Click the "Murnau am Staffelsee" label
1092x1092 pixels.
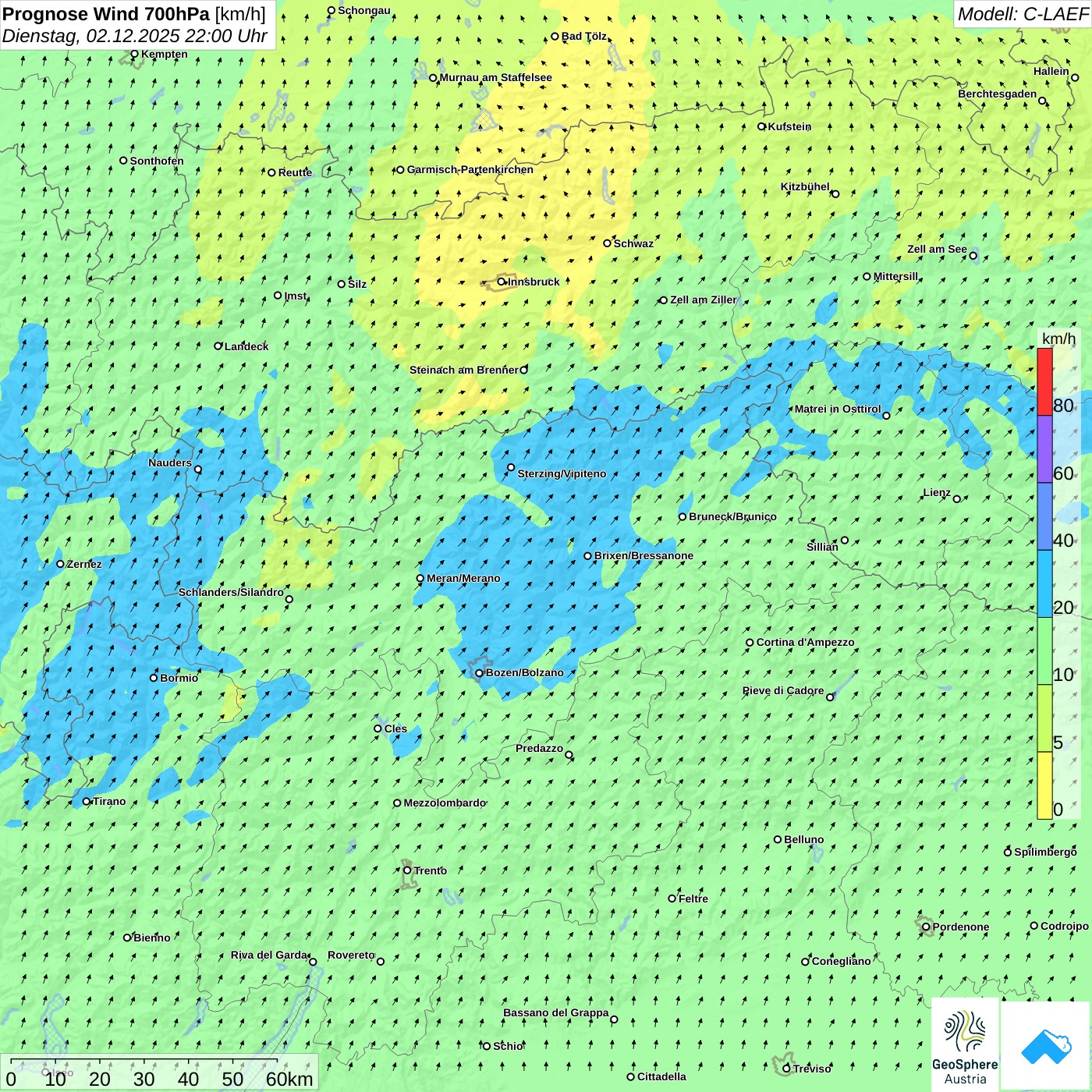pos(496,78)
